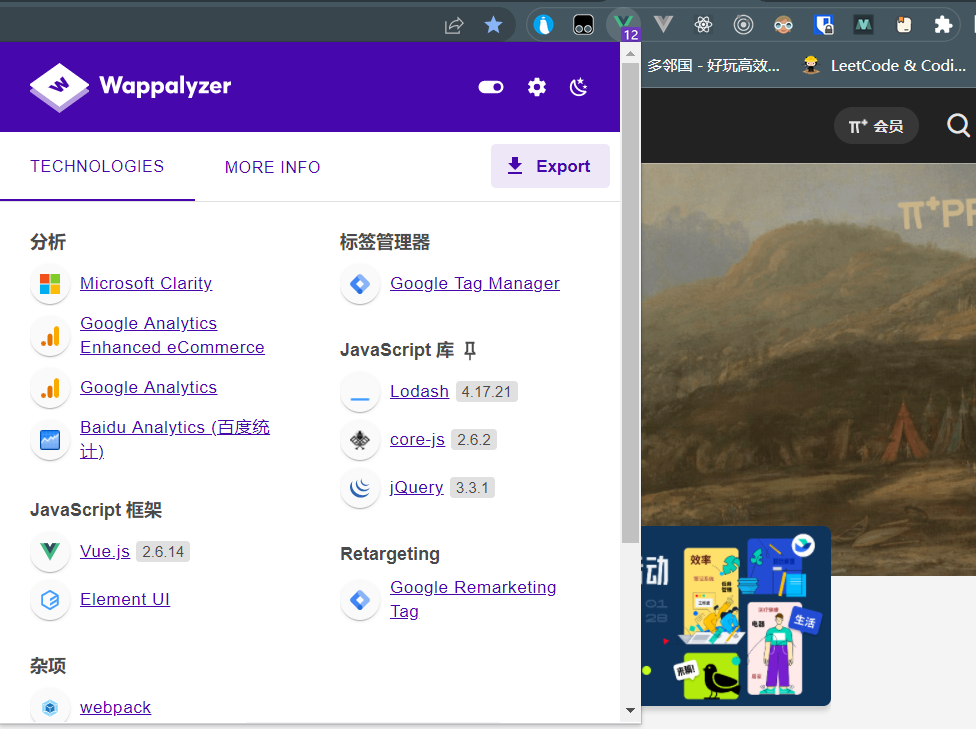Open the Element UI link
976x729 pixels.
(x=125, y=599)
